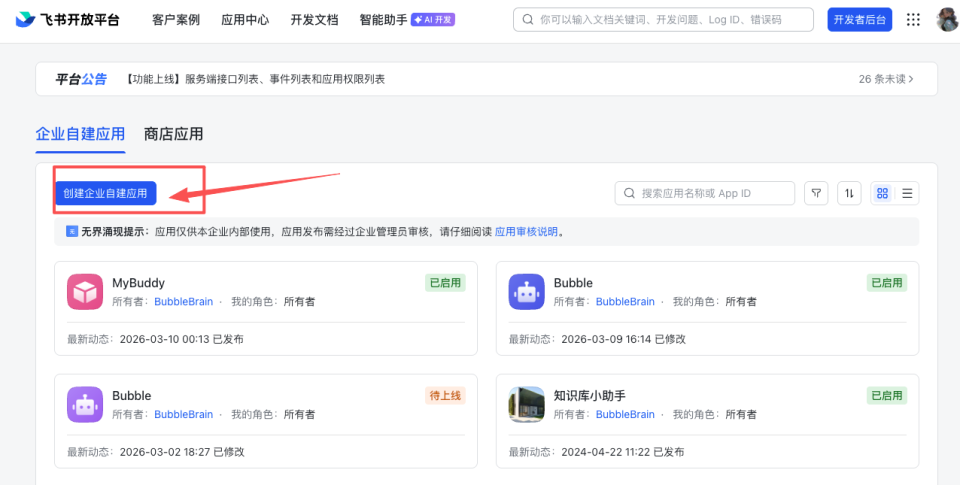Click the enabled Bubble app name
Viewport: 960px width, 485px height.
[573, 283]
